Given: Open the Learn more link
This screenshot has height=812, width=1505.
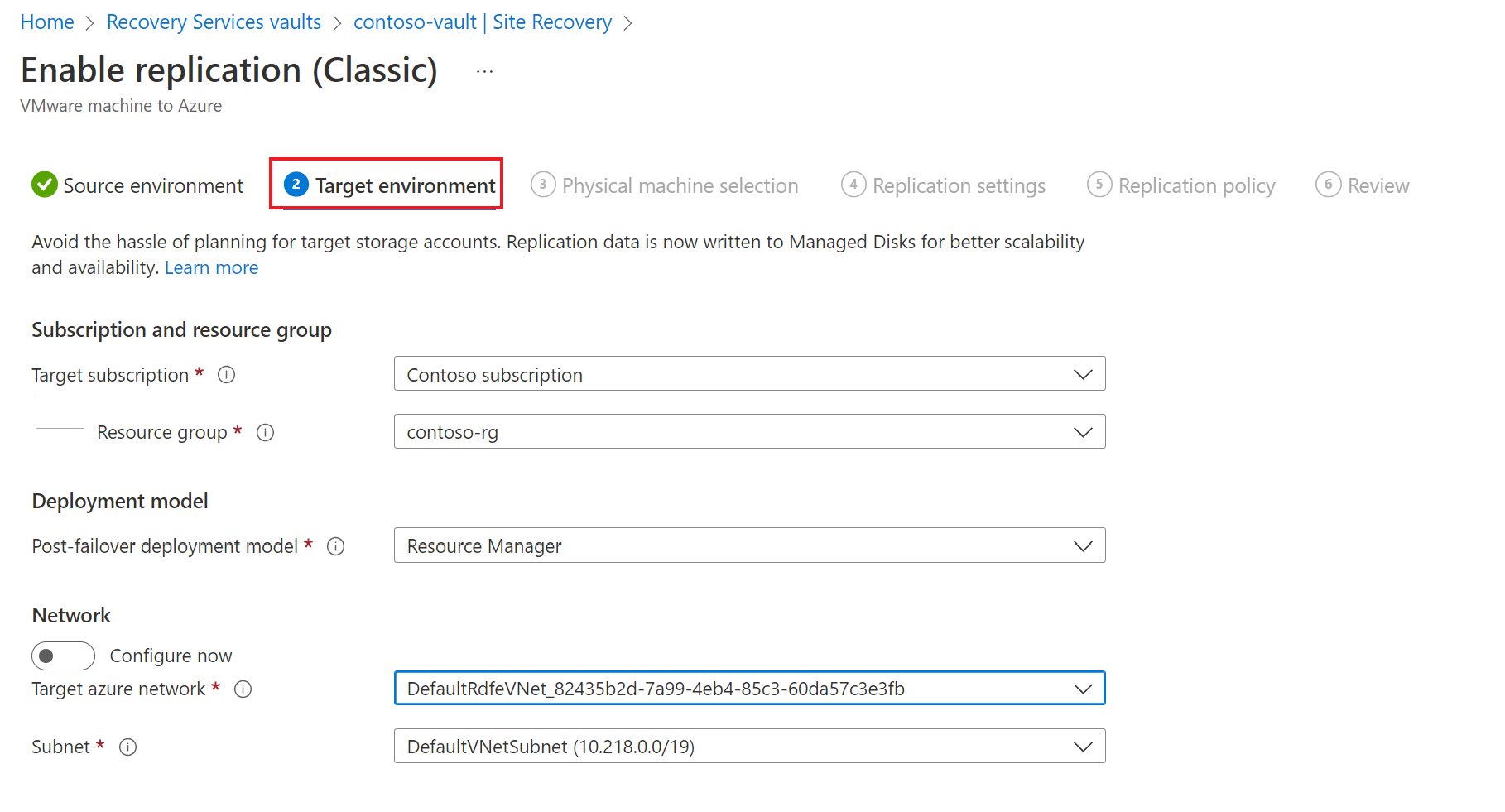Looking at the screenshot, I should [211, 268].
